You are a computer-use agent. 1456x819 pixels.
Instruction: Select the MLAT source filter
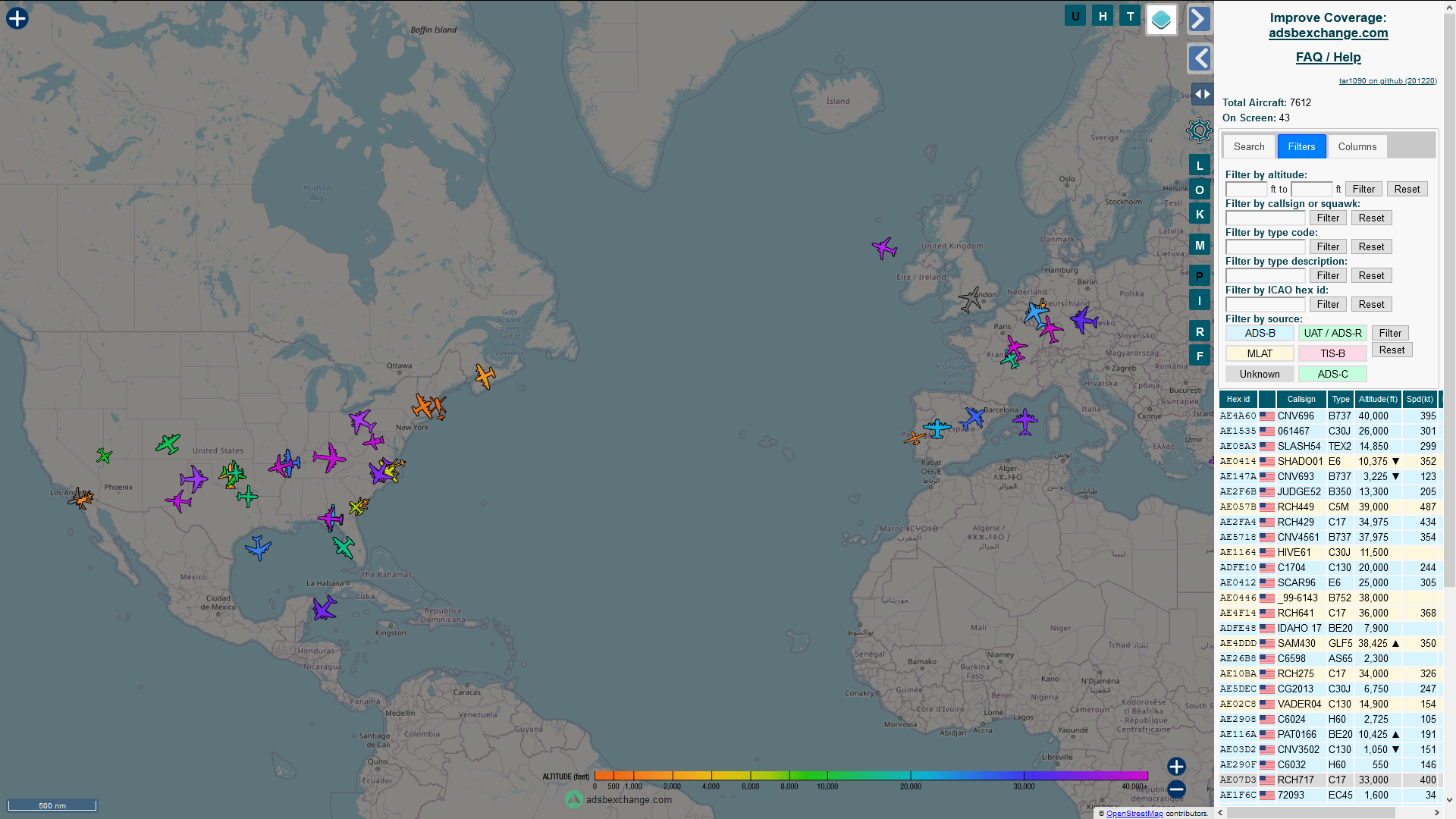tap(1260, 353)
